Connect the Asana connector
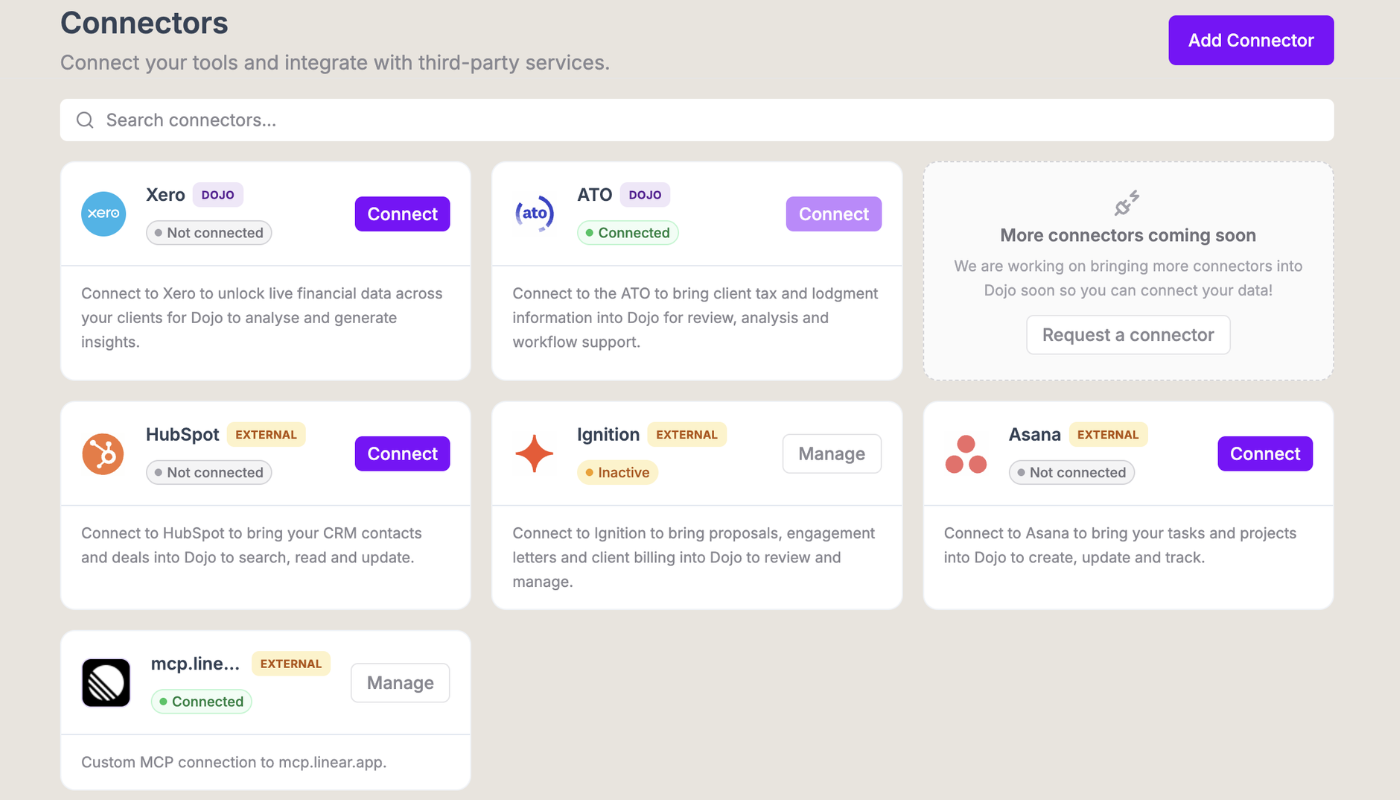The height and width of the screenshot is (800, 1400). click(1265, 454)
